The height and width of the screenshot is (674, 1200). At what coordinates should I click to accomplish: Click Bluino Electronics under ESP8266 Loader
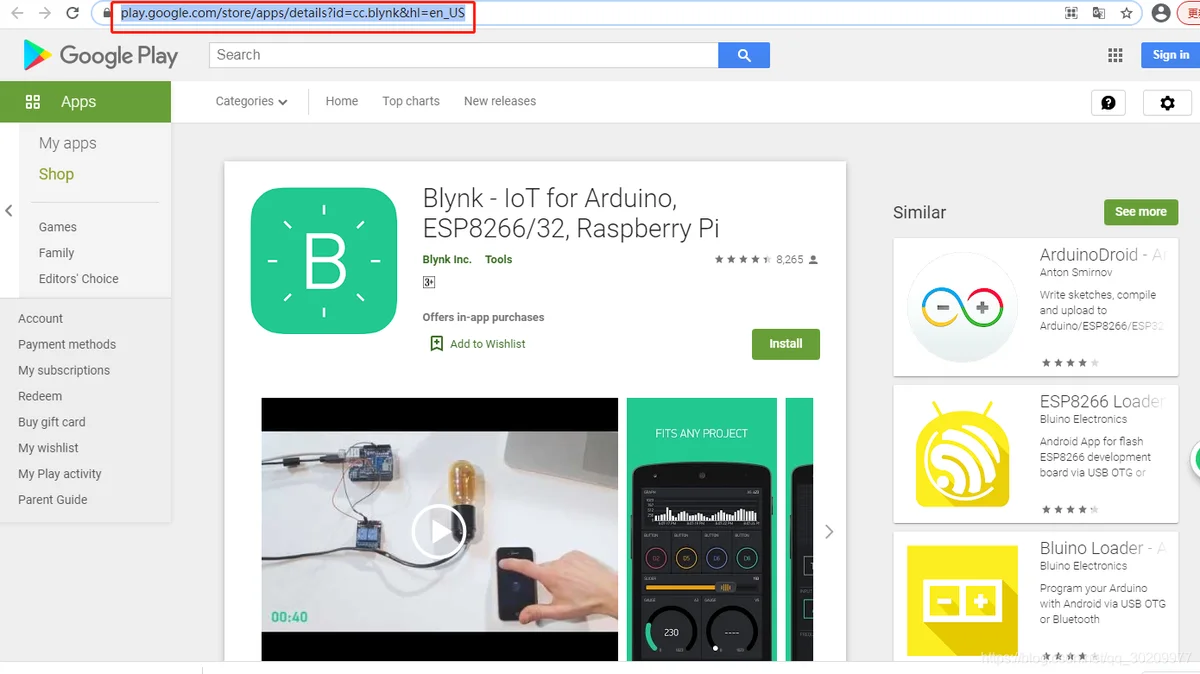coord(1083,419)
